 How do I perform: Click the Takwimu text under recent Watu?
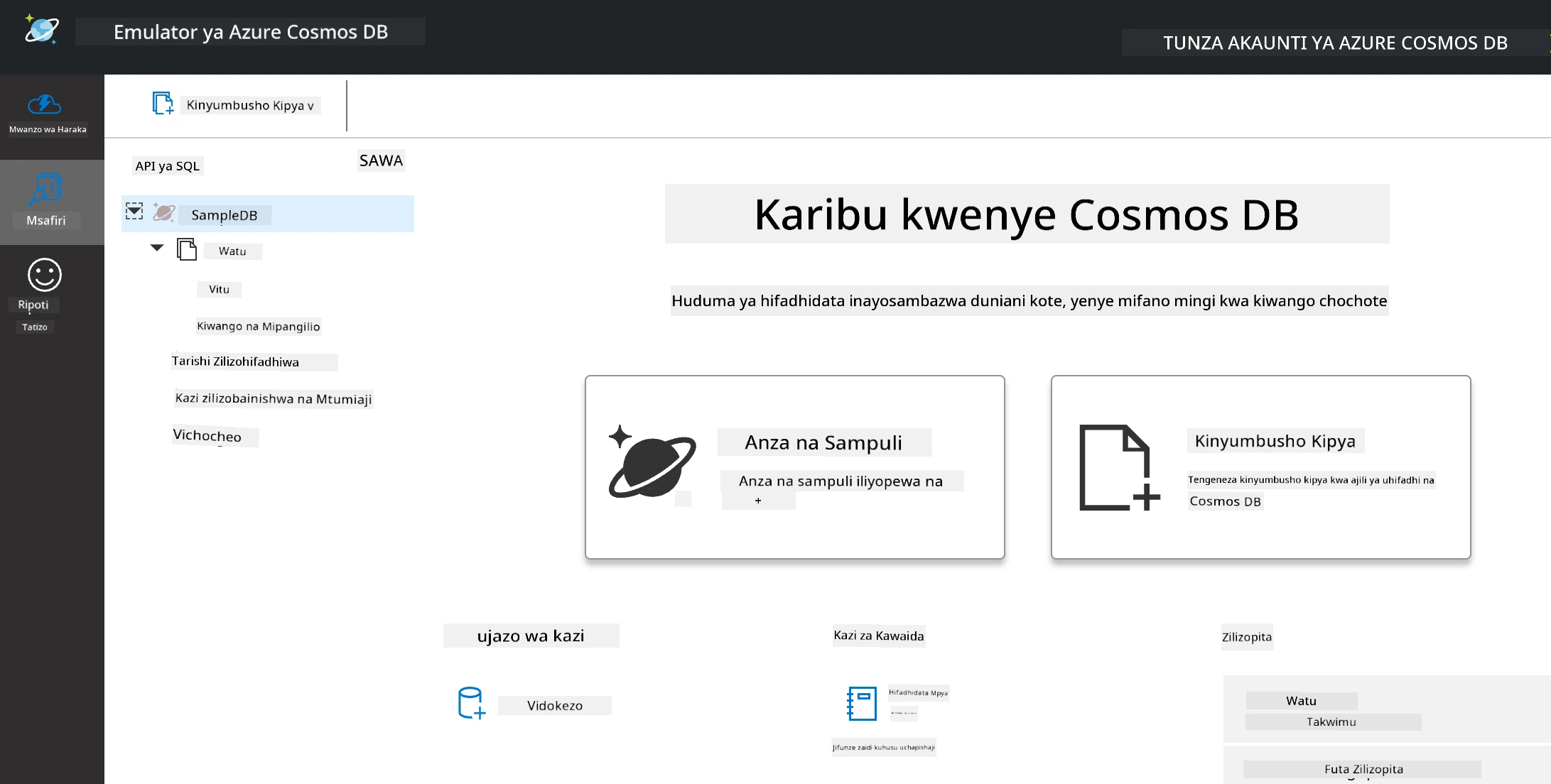(x=1332, y=722)
